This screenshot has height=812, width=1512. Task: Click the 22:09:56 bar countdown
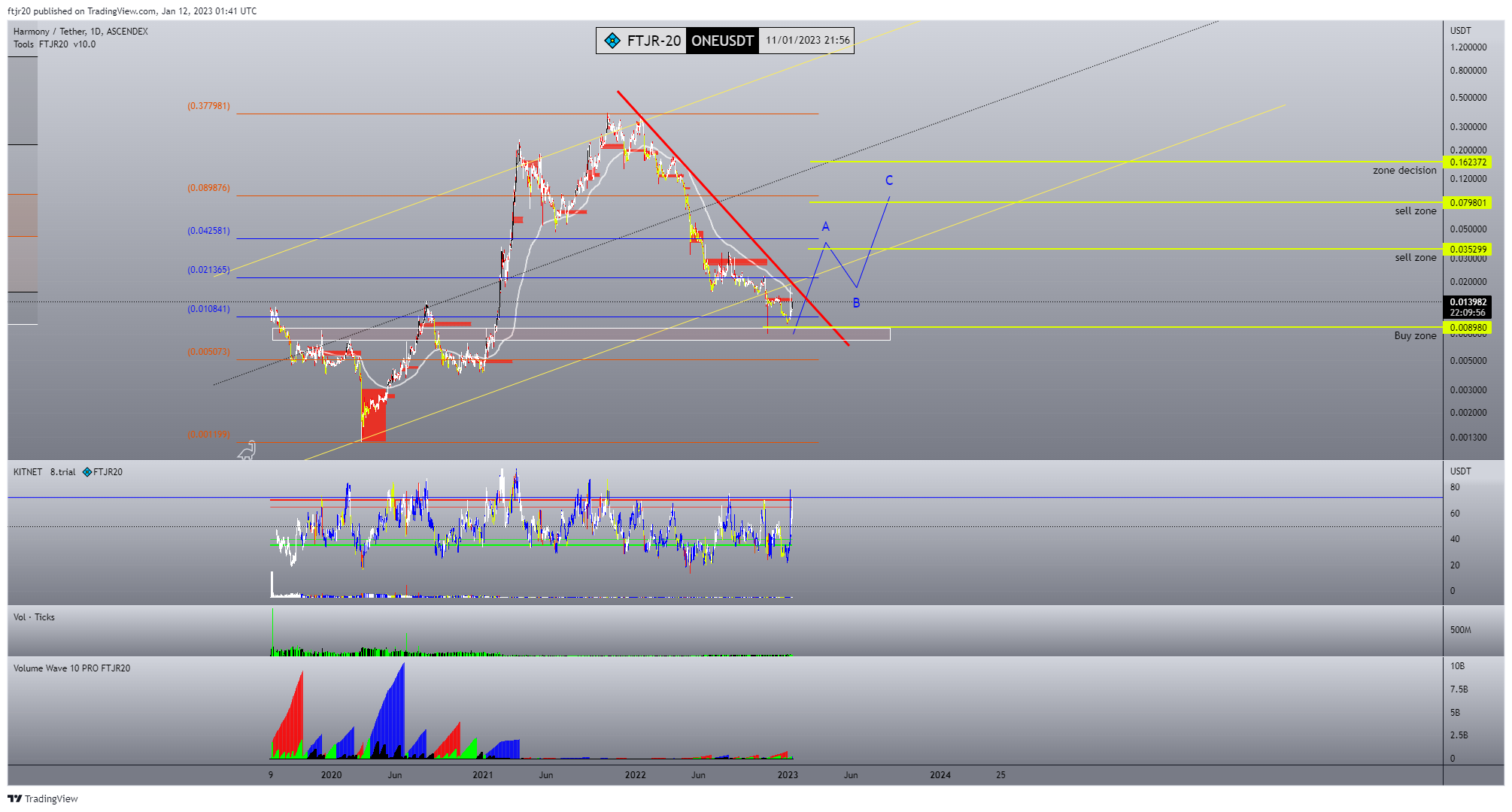pos(1468,313)
